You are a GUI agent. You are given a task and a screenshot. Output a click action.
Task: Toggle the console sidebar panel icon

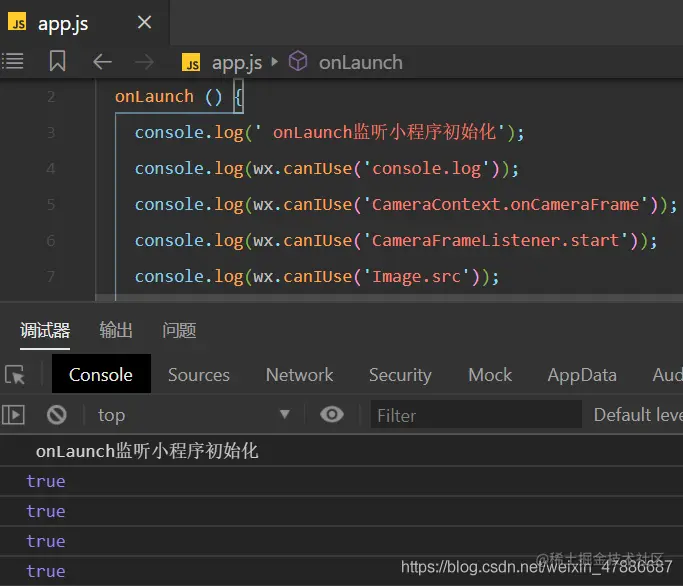click(x=14, y=415)
